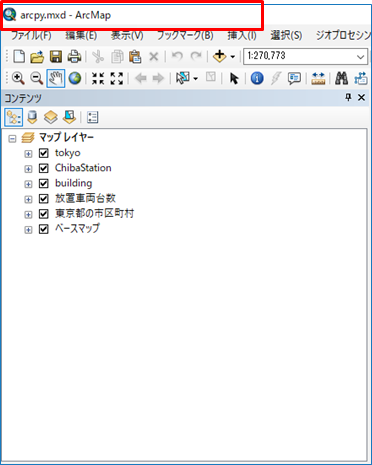Click the Full Extent globe icon
372x465 pixels.
[x=75, y=78]
